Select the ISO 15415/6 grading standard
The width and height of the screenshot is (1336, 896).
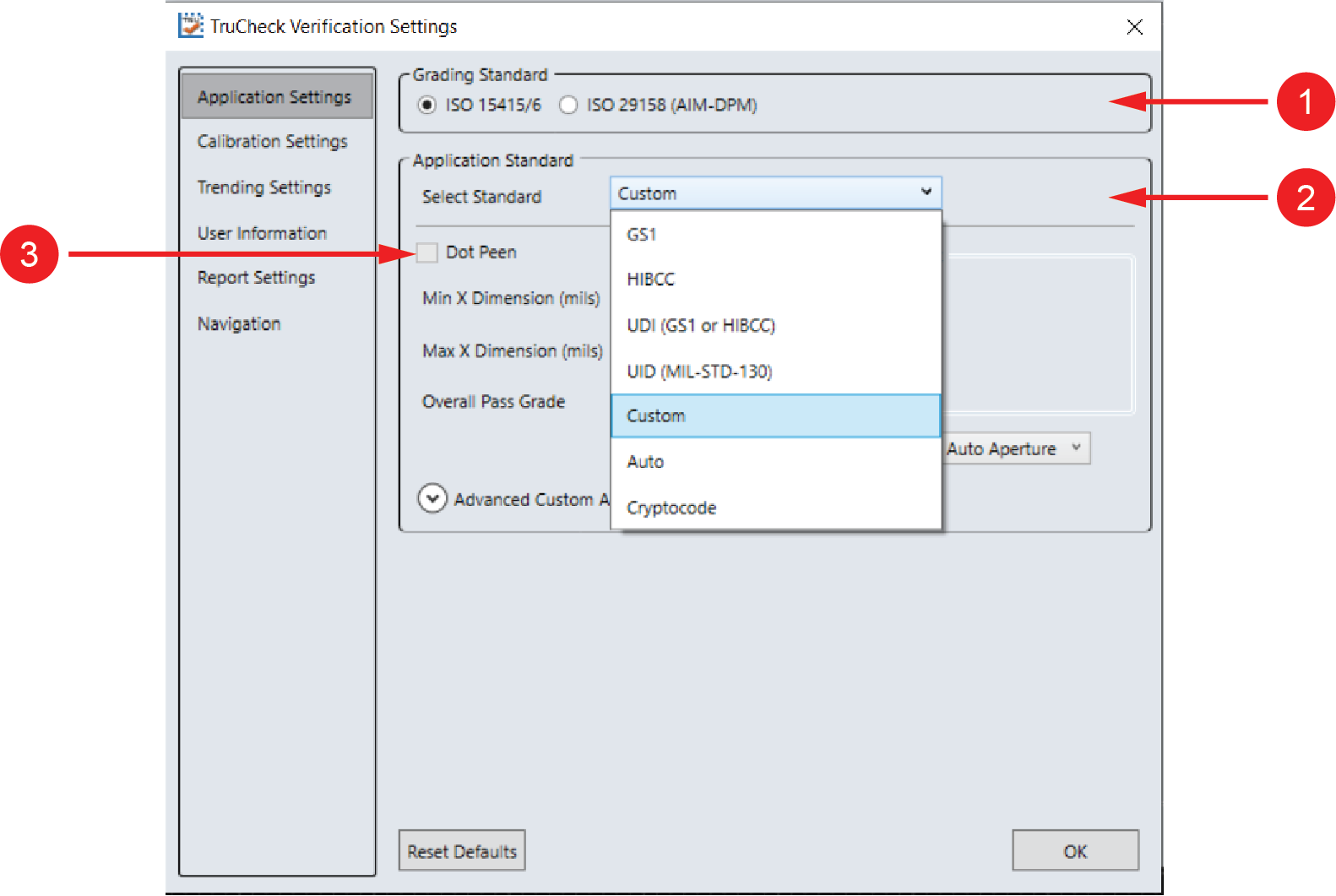(427, 105)
